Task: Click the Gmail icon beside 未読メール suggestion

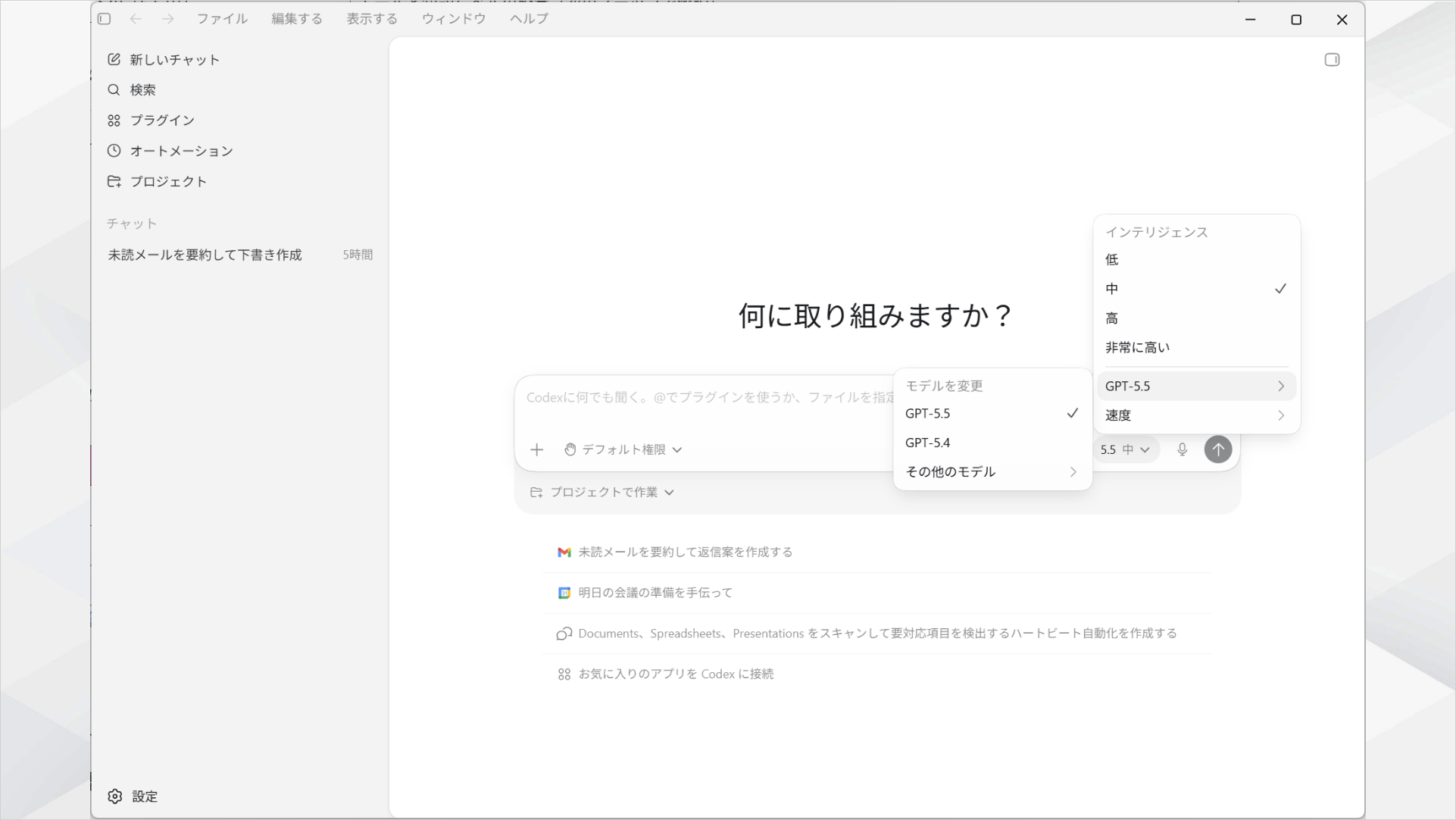Action: pos(564,552)
